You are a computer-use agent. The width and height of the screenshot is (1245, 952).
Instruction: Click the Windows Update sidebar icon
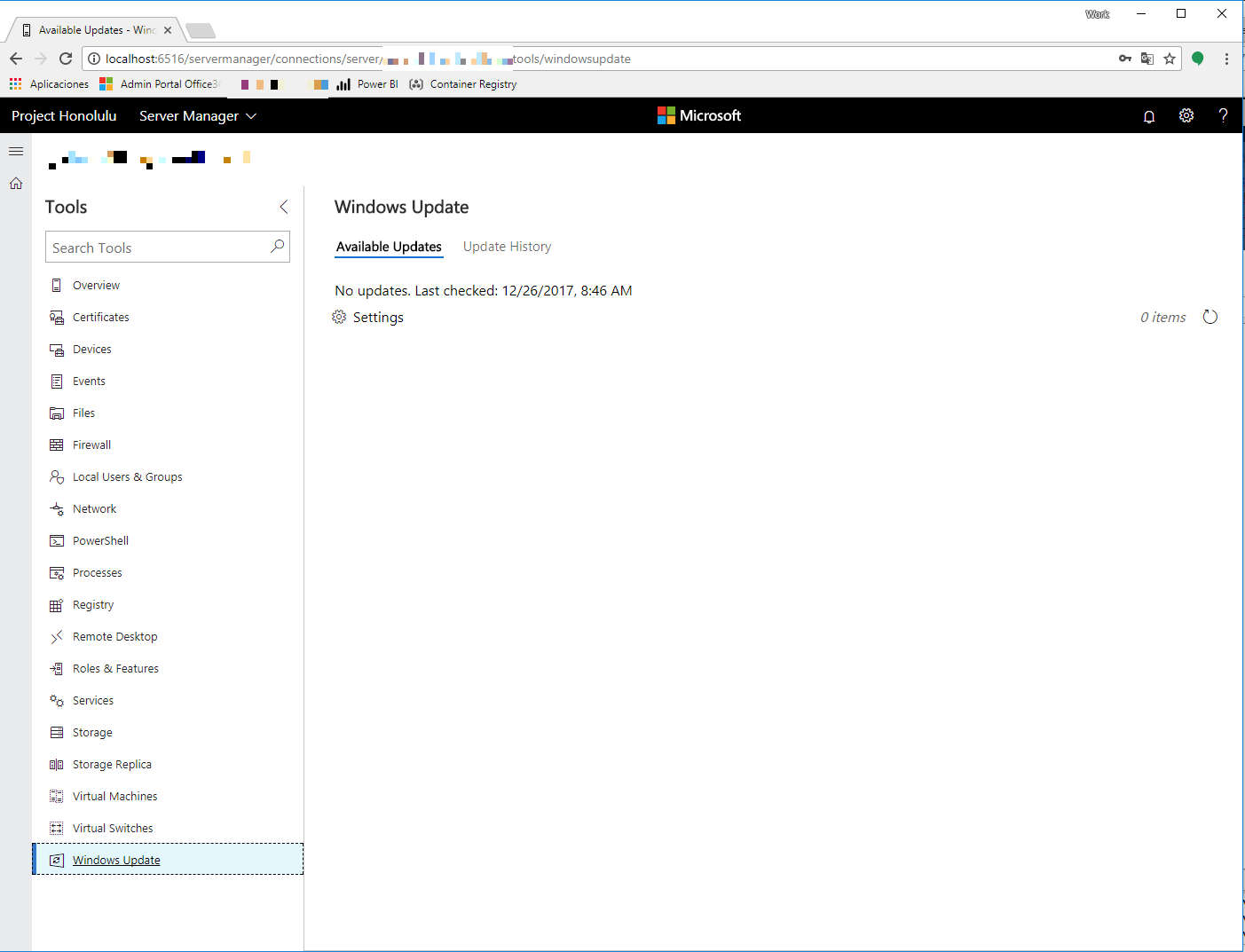(57, 860)
